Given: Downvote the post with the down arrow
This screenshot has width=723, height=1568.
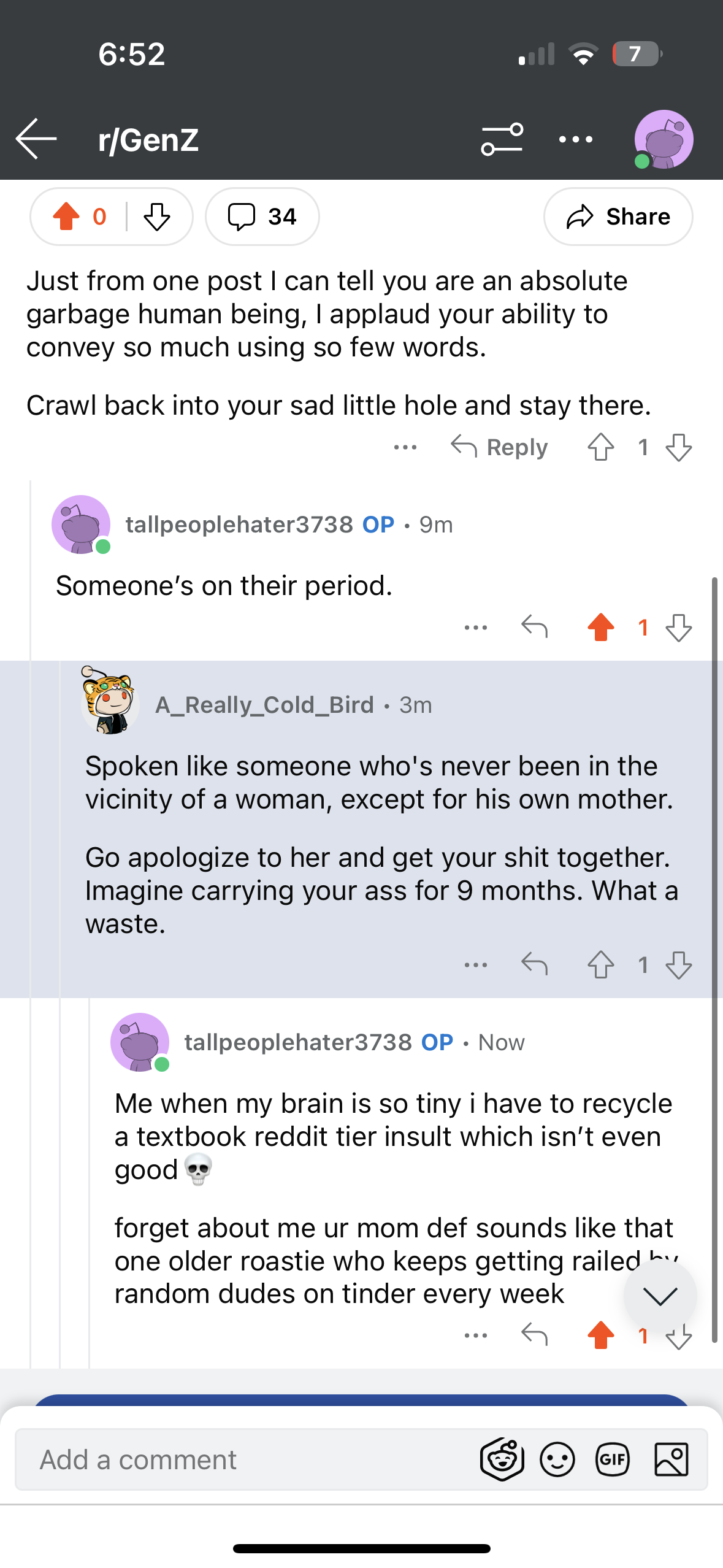Looking at the screenshot, I should point(157,217).
